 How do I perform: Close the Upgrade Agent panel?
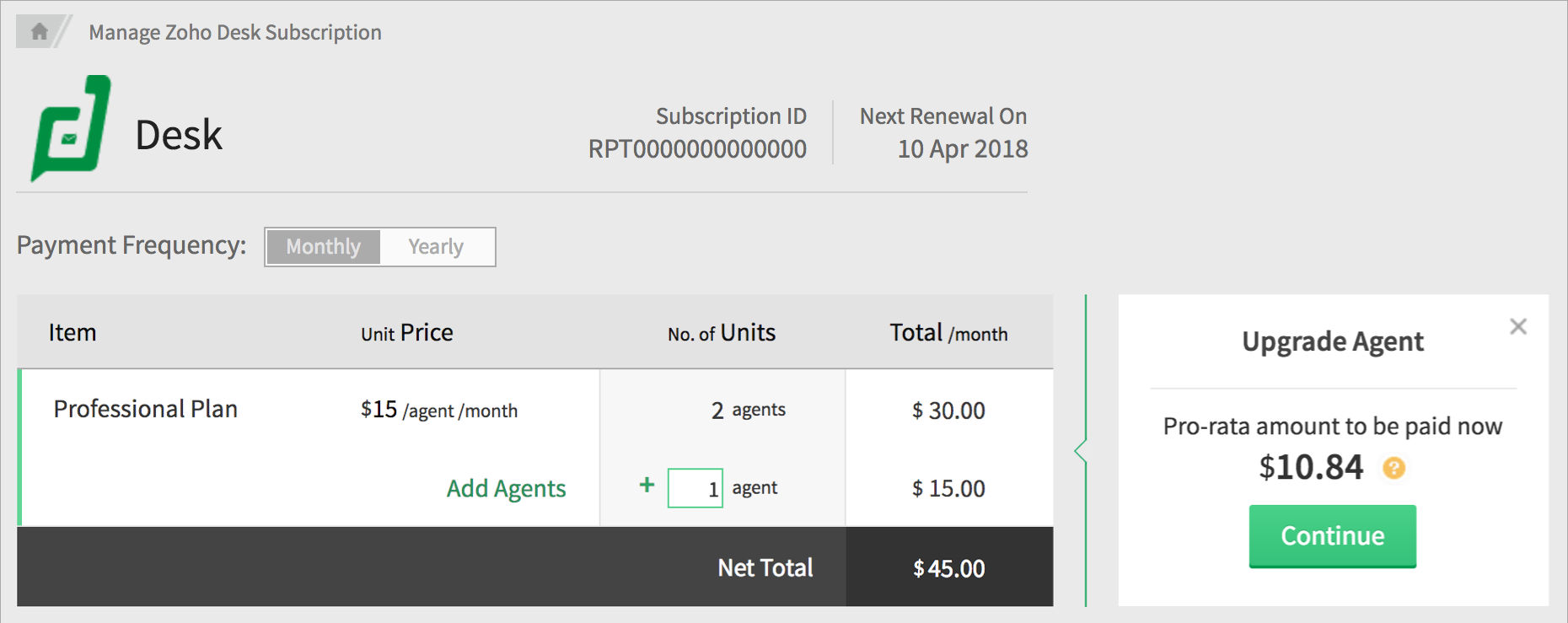coord(1518,327)
